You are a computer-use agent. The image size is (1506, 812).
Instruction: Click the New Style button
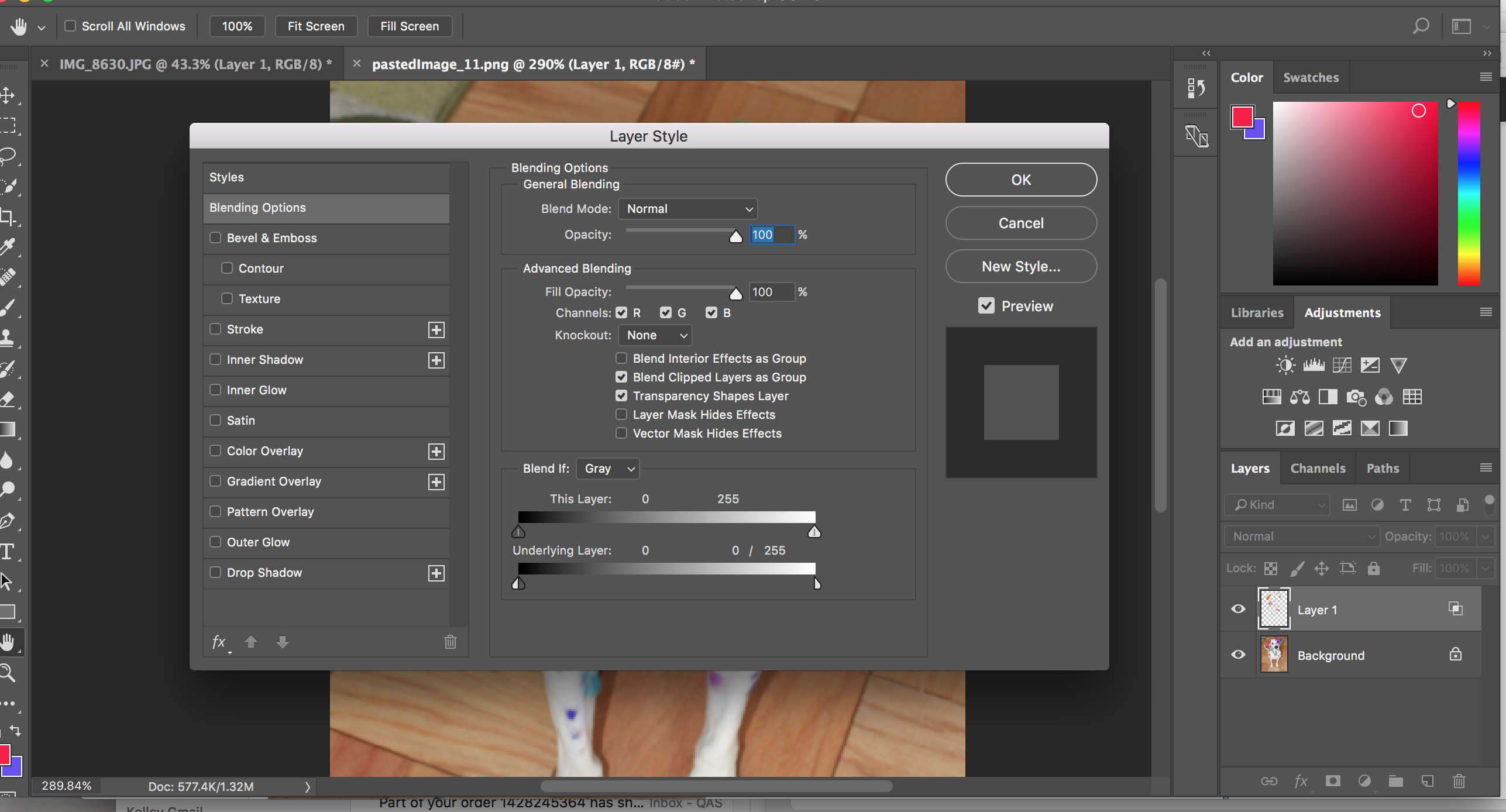click(x=1021, y=266)
